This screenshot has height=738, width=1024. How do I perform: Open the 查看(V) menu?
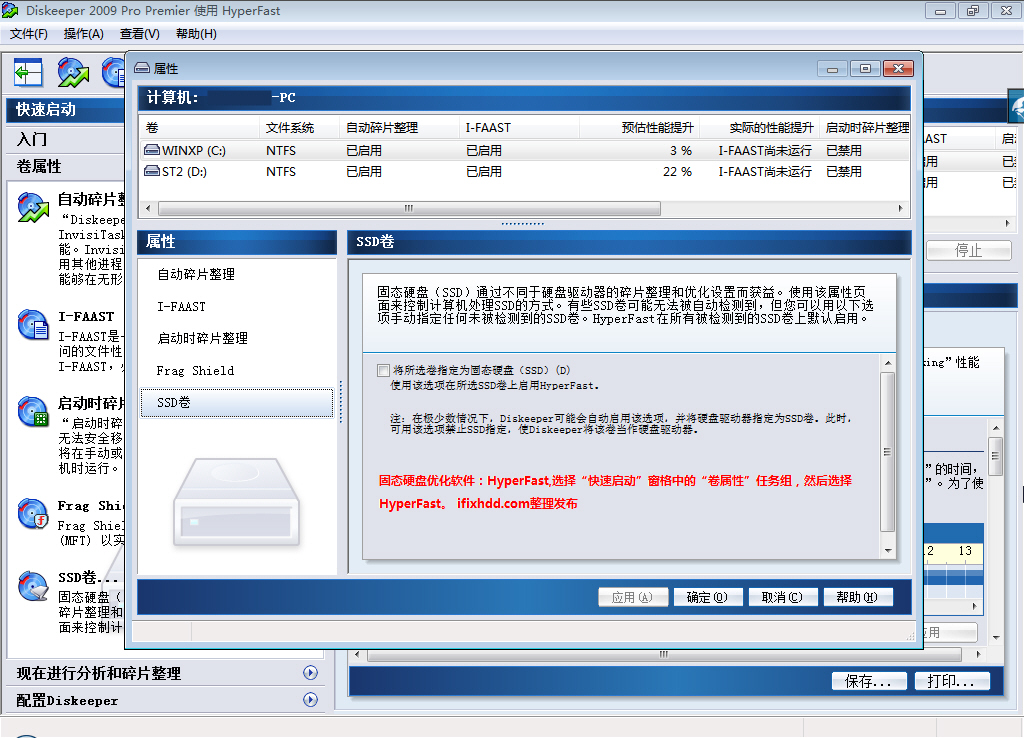click(140, 34)
